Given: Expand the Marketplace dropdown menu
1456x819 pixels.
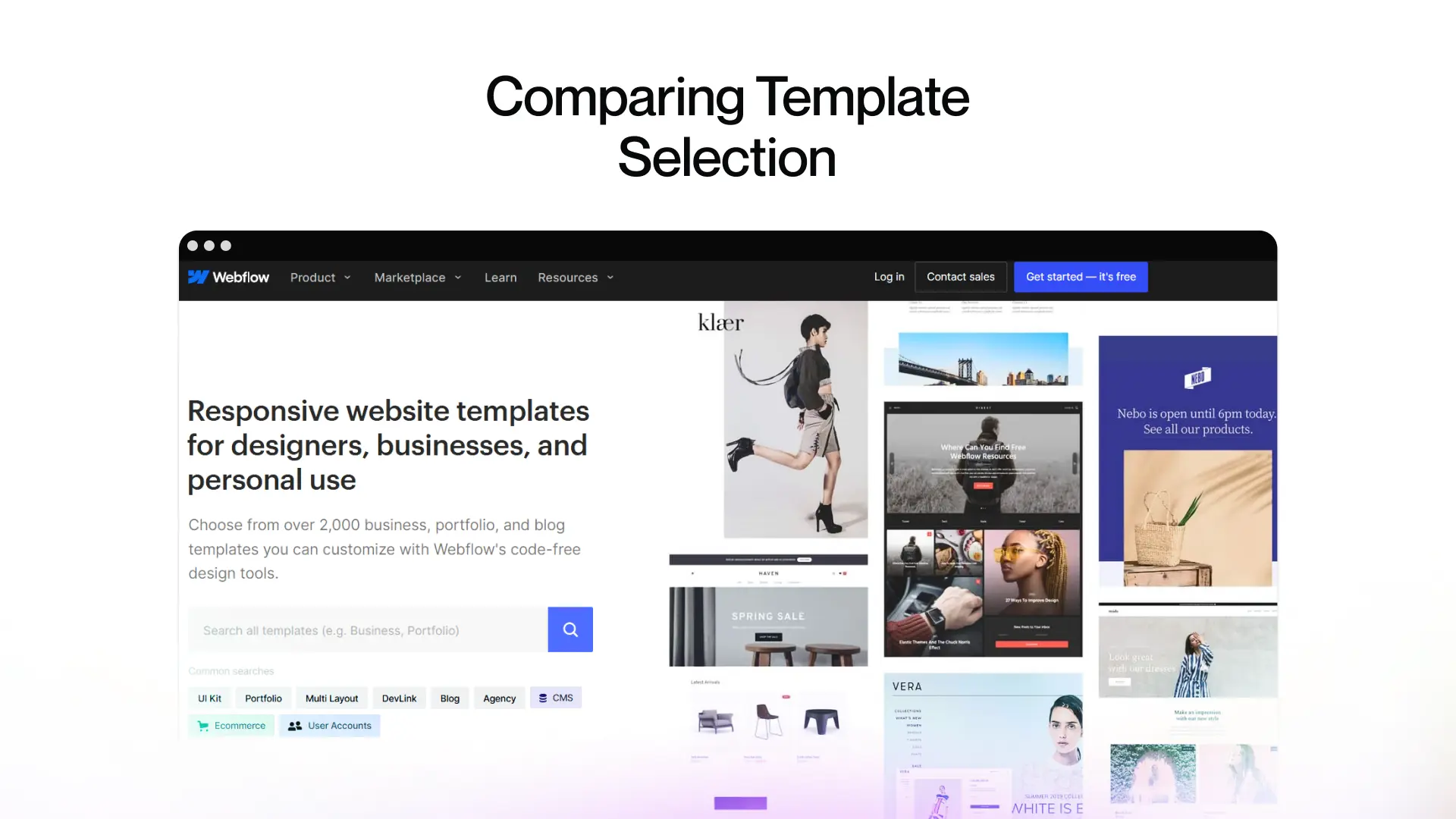Looking at the screenshot, I should pos(418,277).
